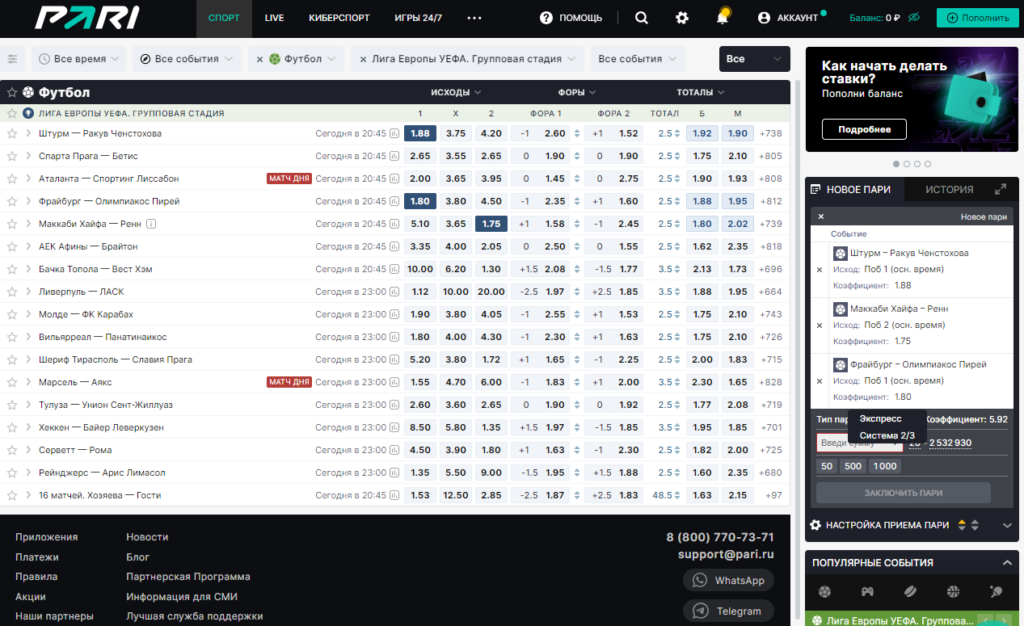Open statistics icon for Ливерпуль — ЛАСК row
Screen dimensions: 1024x626
tap(394, 292)
